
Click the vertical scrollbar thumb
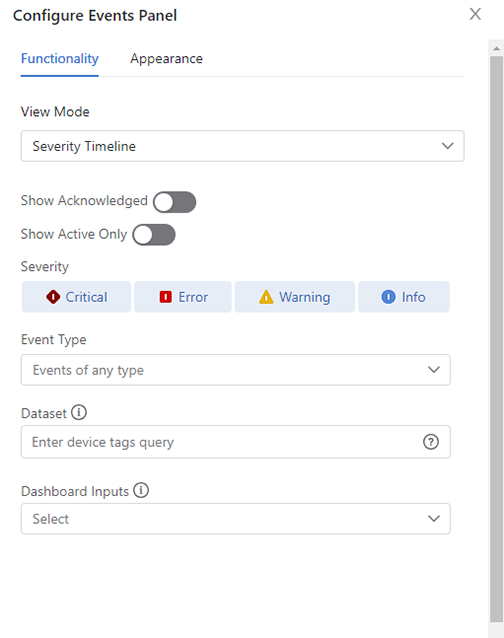point(496,339)
